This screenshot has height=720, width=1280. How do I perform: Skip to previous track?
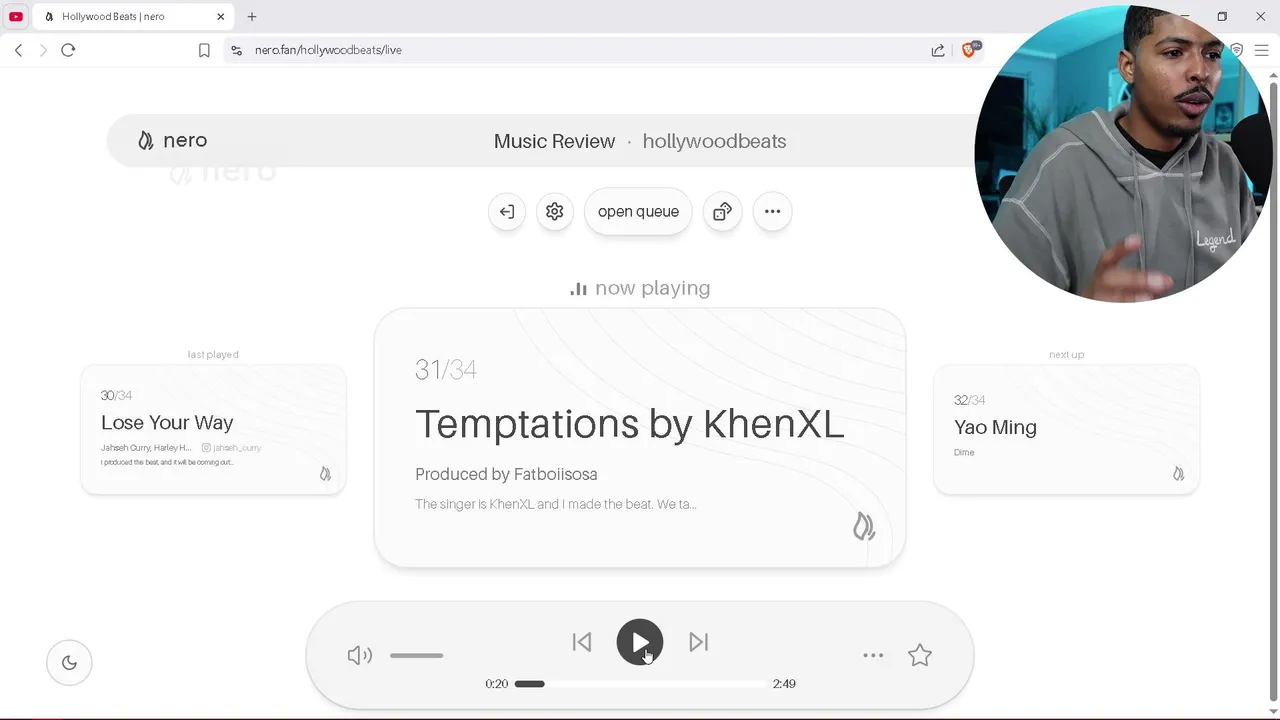582,642
